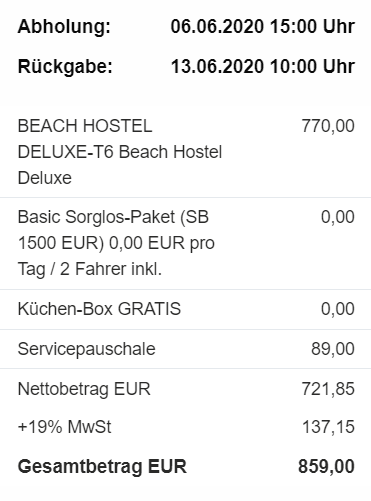This screenshot has width=371, height=501.
Task: Click the Küchen-Box 0,00 price
Action: coord(338,309)
